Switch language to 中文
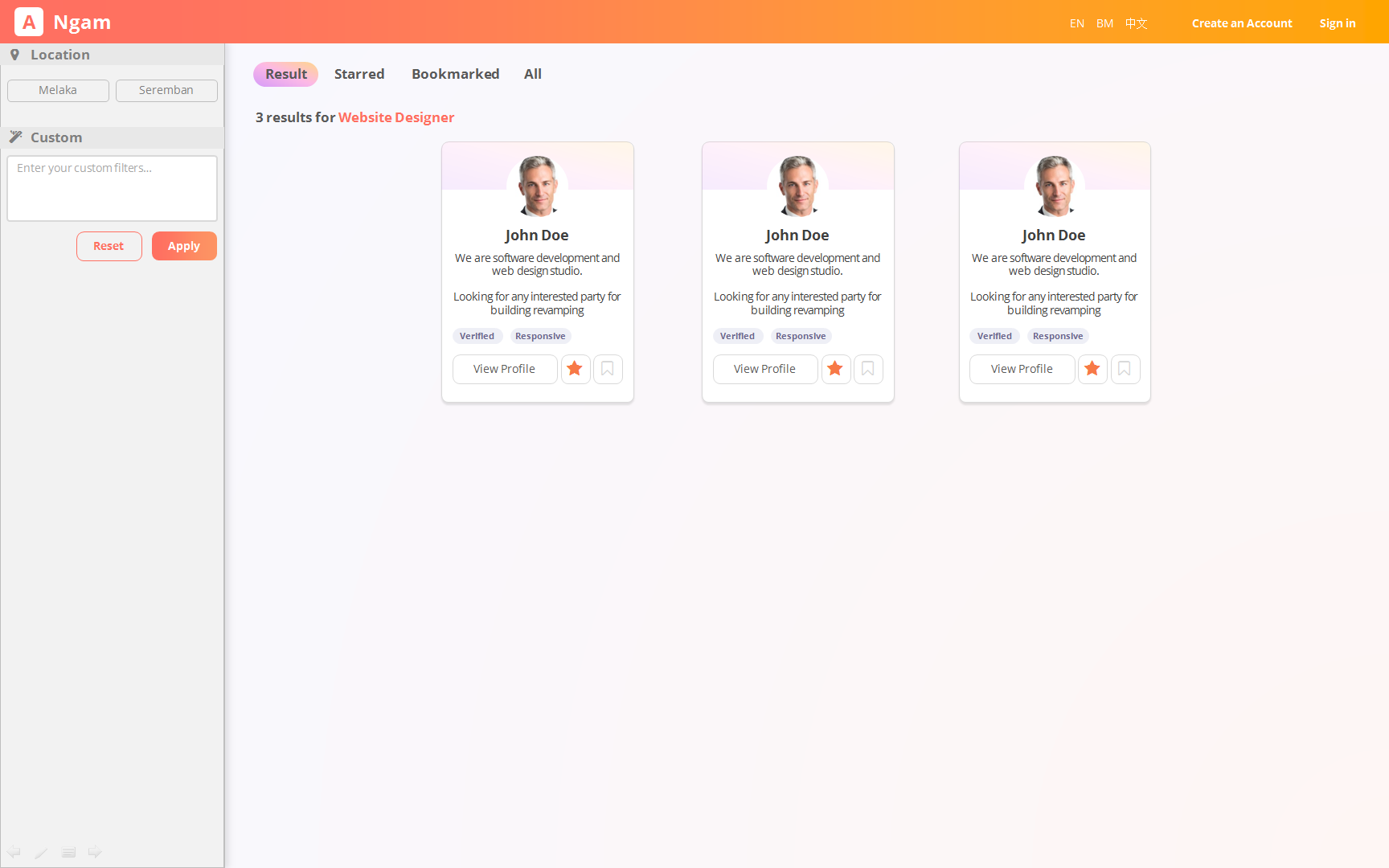 point(1136,23)
